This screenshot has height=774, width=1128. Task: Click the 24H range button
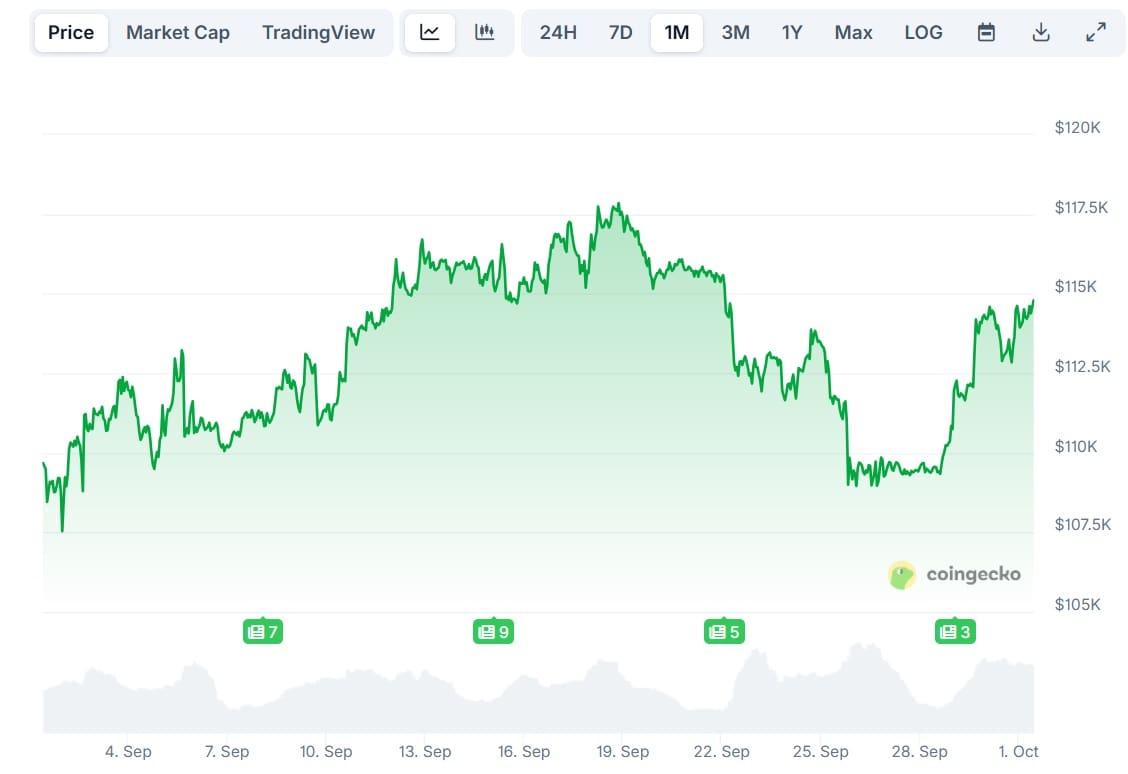click(557, 31)
